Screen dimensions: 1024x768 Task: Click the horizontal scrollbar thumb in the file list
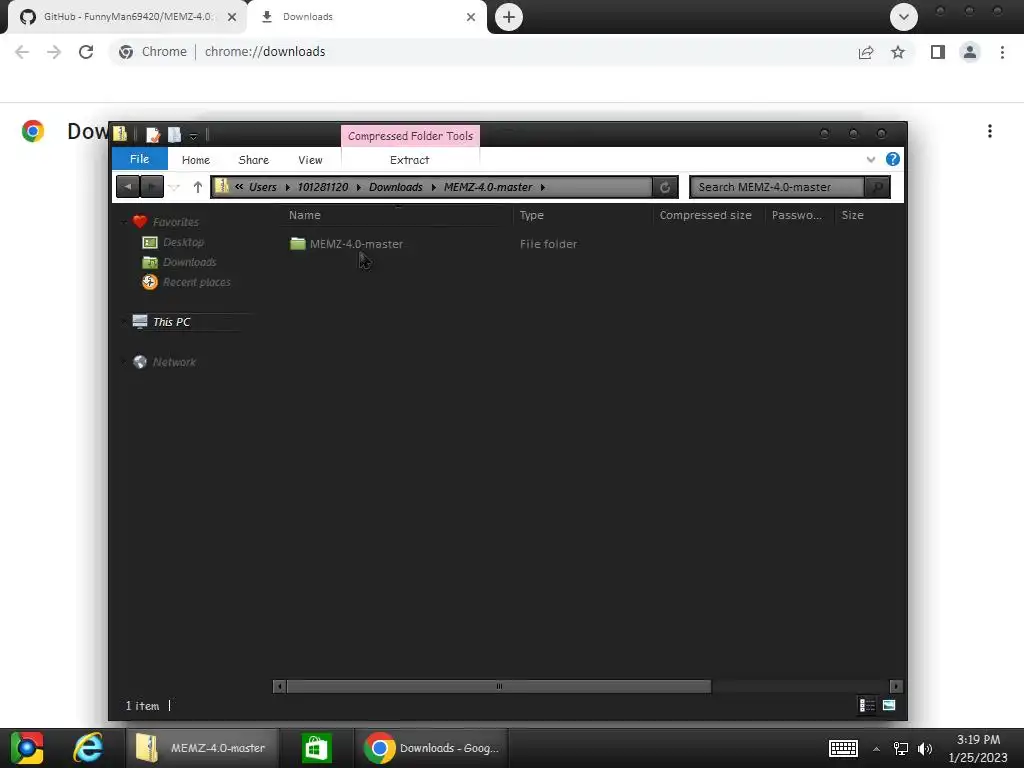499,686
